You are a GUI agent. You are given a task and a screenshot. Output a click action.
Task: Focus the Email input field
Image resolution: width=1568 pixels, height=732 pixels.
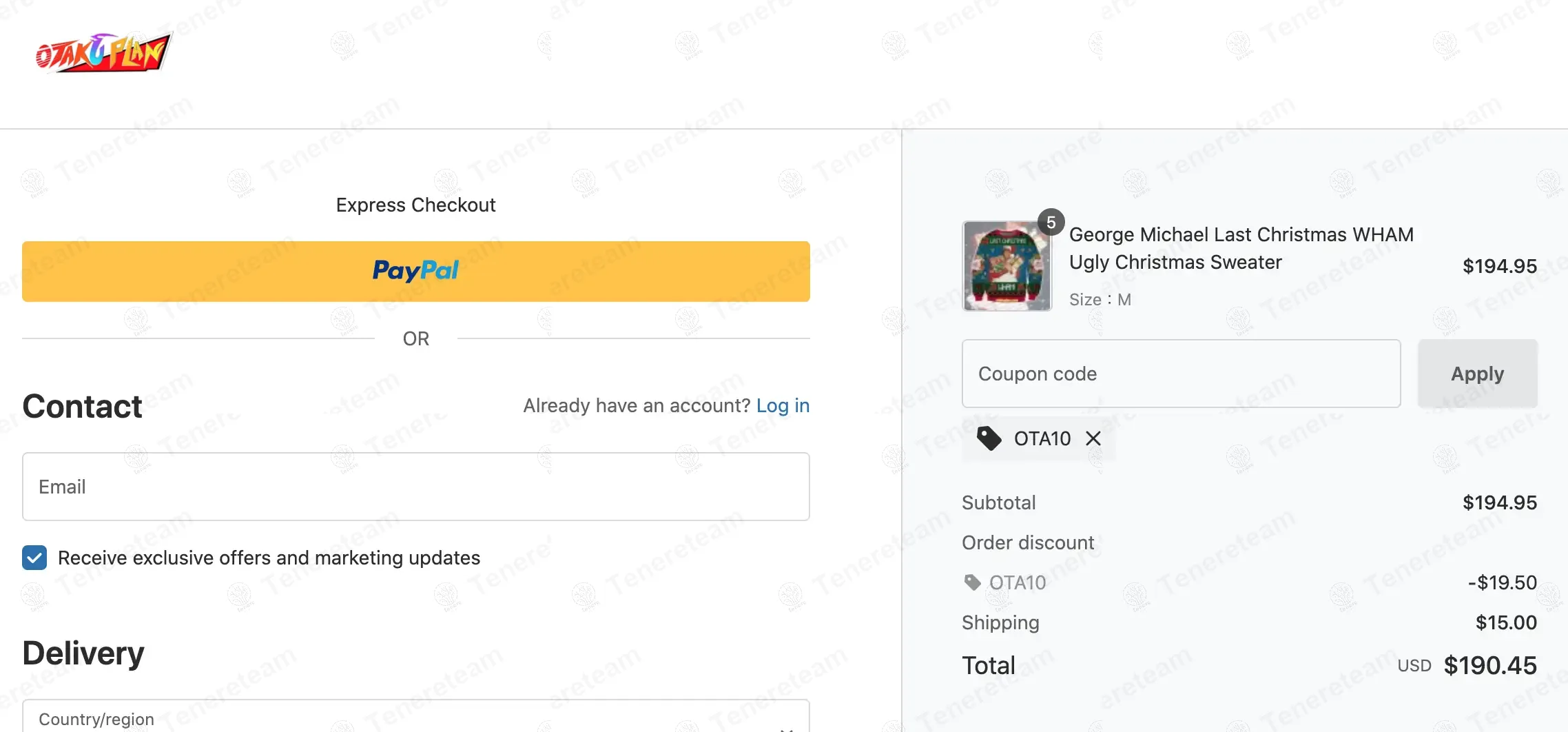point(415,487)
